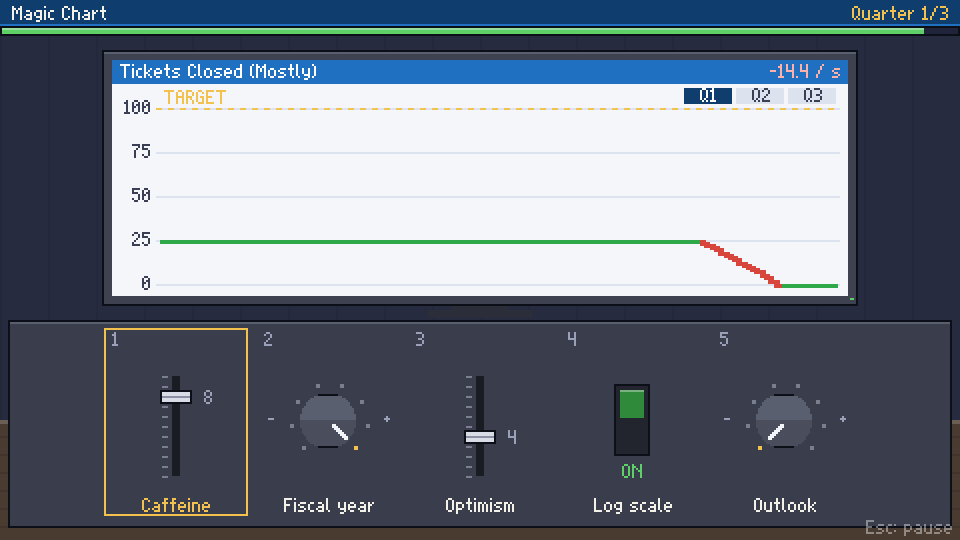Switch to the Q2 tab
This screenshot has height=540, width=960.
tap(760, 96)
